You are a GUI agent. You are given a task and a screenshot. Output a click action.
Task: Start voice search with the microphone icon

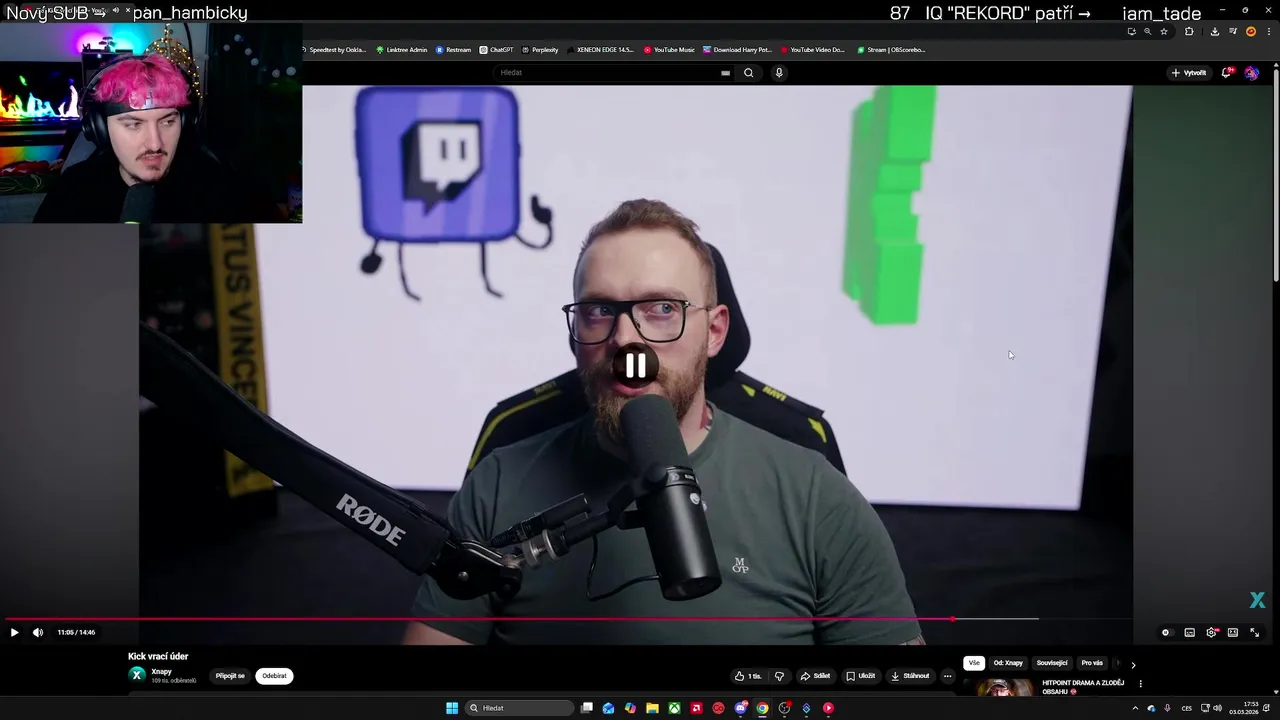[779, 72]
